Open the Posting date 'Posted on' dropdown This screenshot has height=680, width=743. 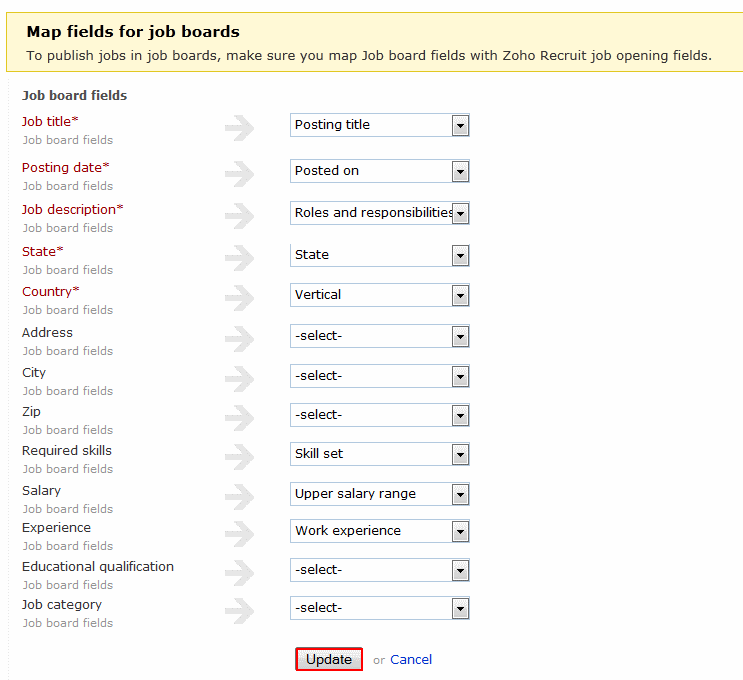click(379, 171)
